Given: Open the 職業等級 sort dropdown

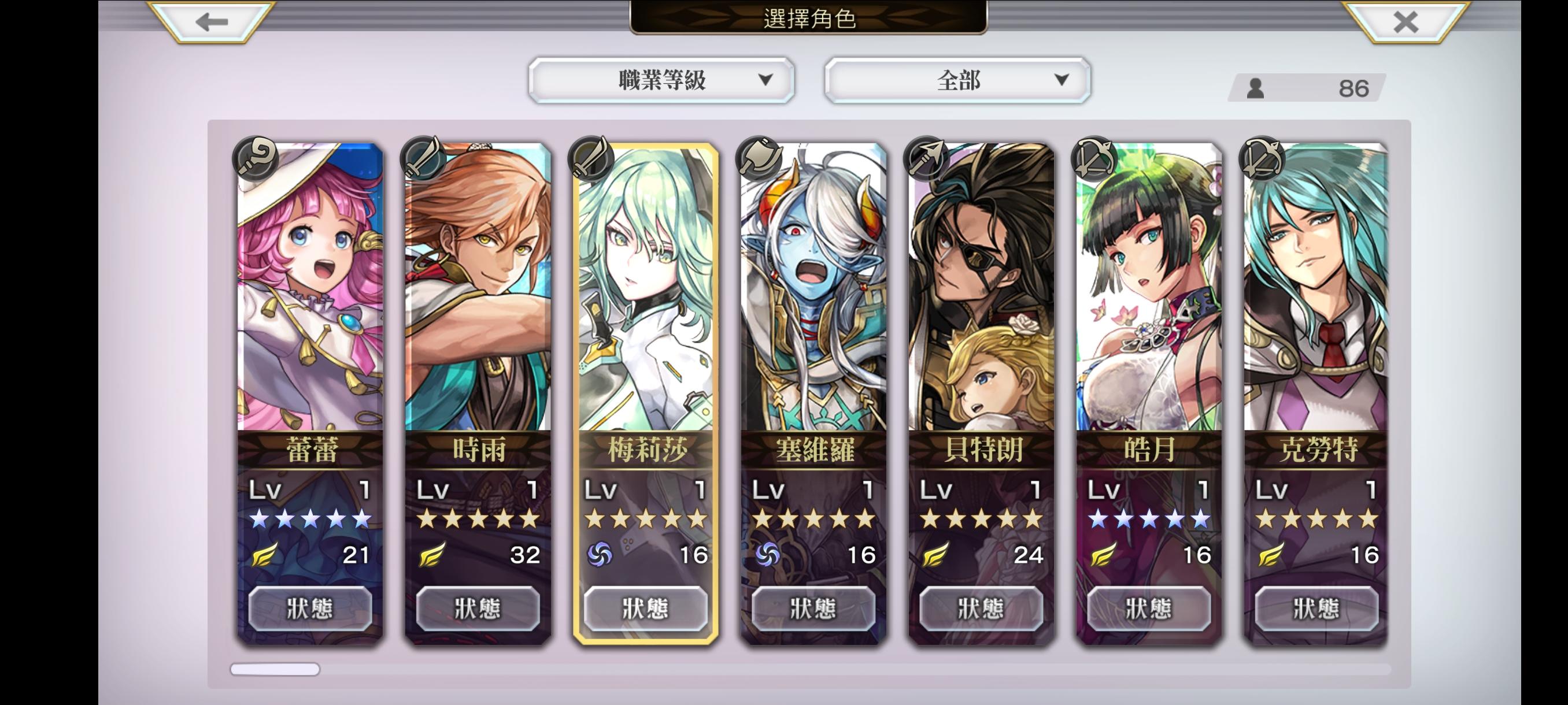Looking at the screenshot, I should click(661, 80).
